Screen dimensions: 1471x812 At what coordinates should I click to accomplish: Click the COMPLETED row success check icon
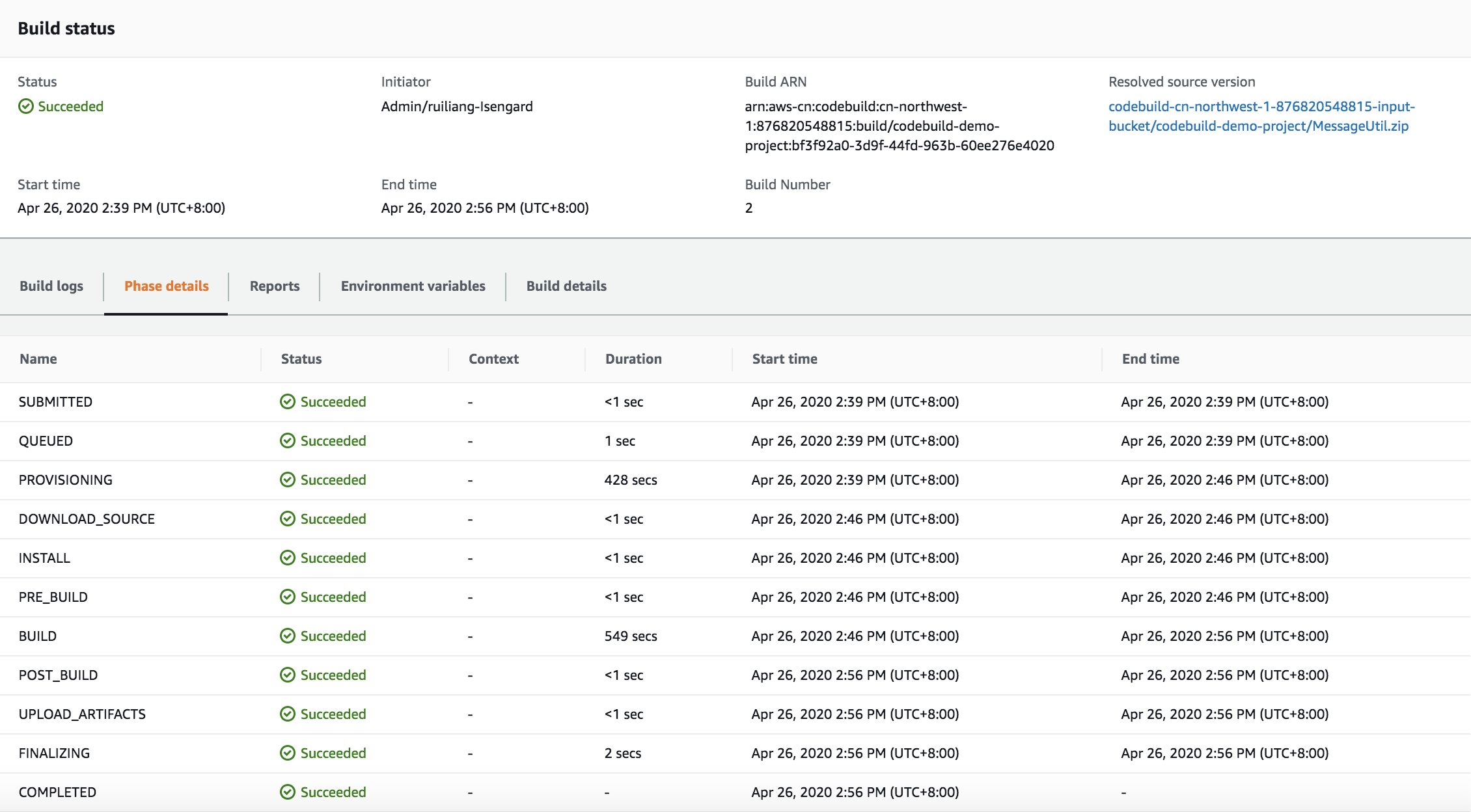pos(288,792)
